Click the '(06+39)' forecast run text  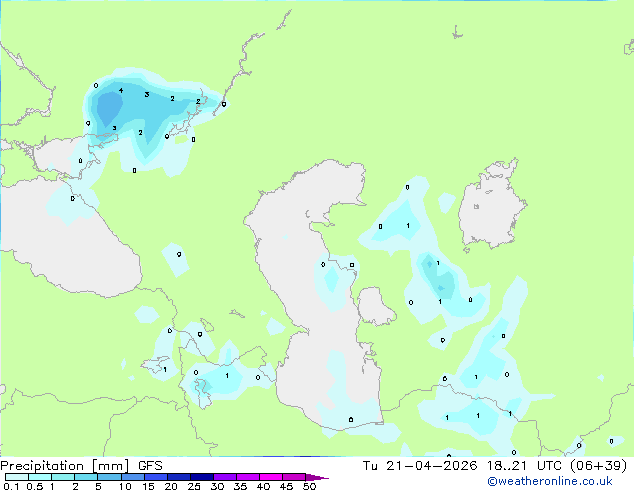coord(598,466)
